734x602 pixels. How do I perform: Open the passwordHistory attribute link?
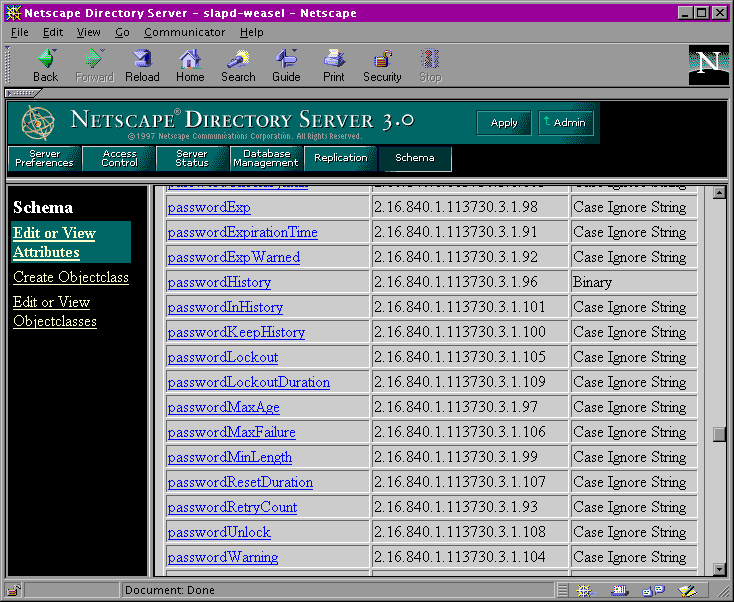tap(219, 283)
